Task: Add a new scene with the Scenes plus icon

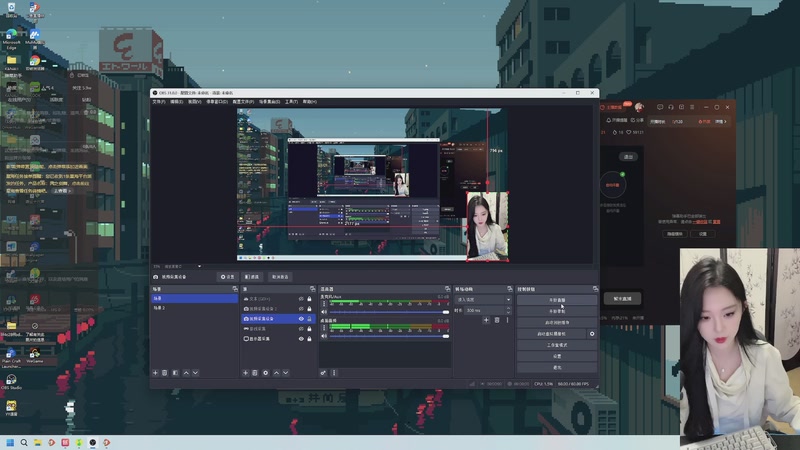Action: (x=156, y=373)
